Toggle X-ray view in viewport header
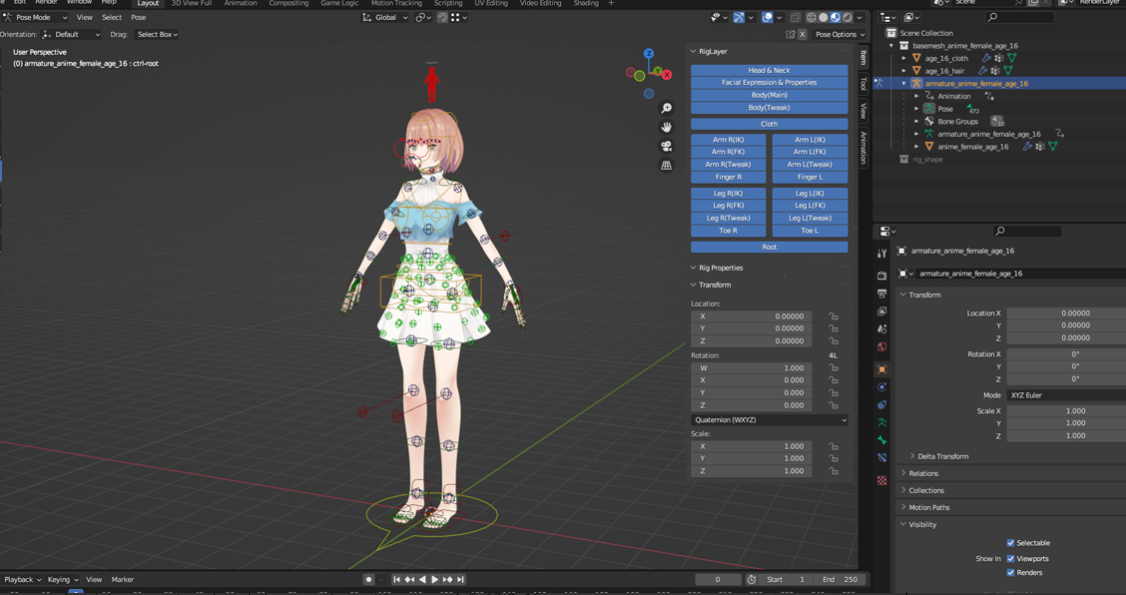The width and height of the screenshot is (1126, 595). pyautogui.click(x=795, y=17)
